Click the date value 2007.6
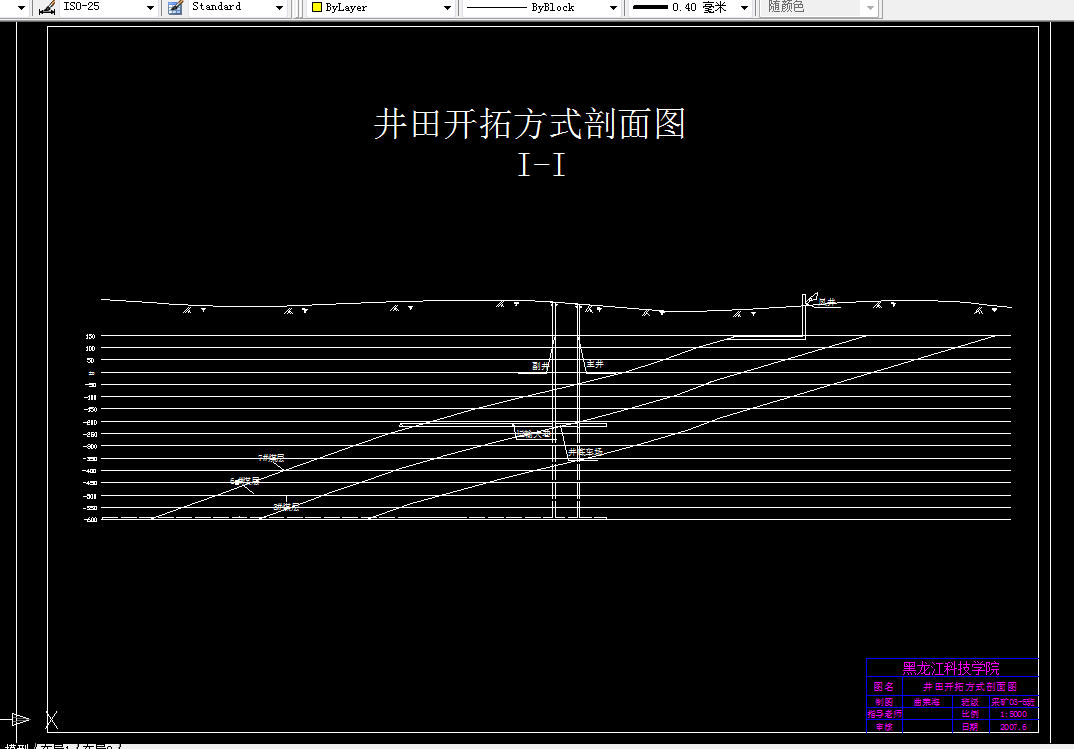 coord(1013,726)
